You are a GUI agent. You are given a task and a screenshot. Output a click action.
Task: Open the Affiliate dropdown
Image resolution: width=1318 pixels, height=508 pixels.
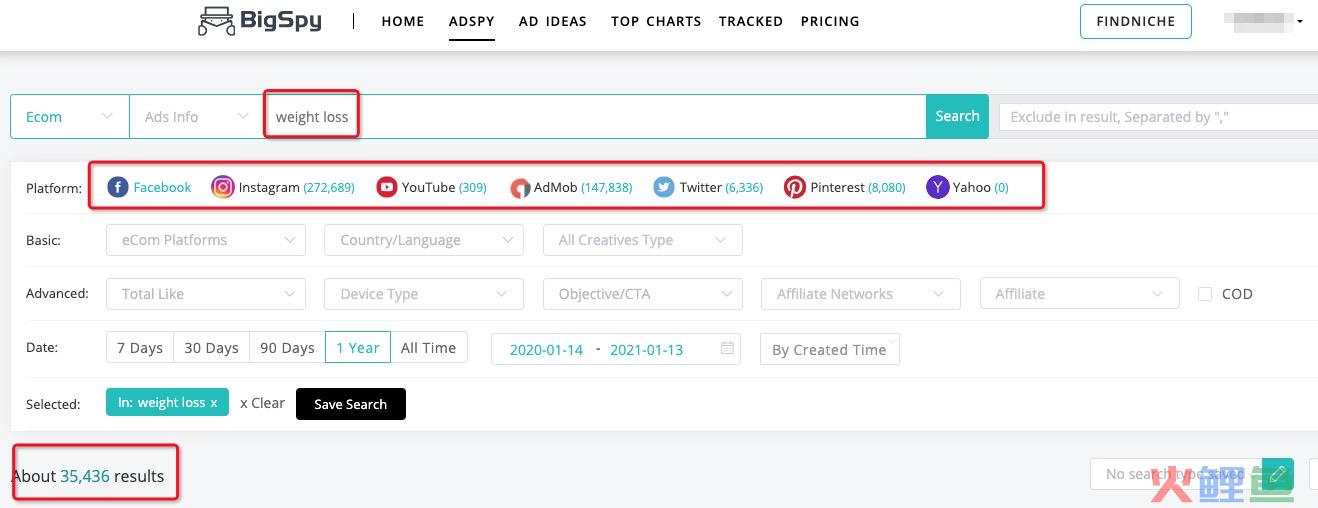1080,294
